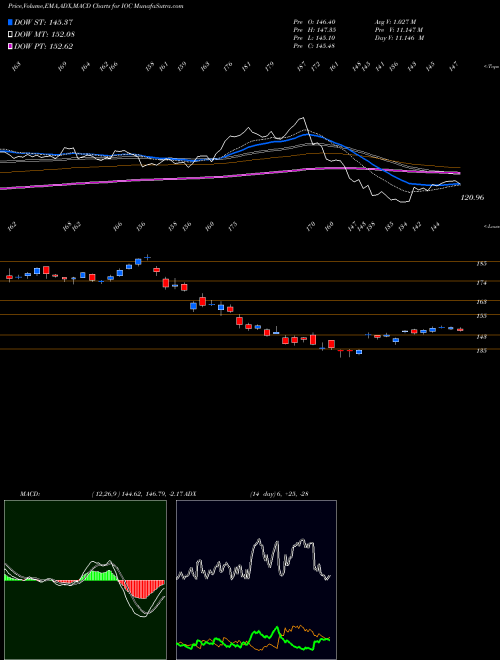The height and width of the screenshot is (660, 500).
Task: Click the magenta DOW PT legend swatch
Action: pos(10,46)
